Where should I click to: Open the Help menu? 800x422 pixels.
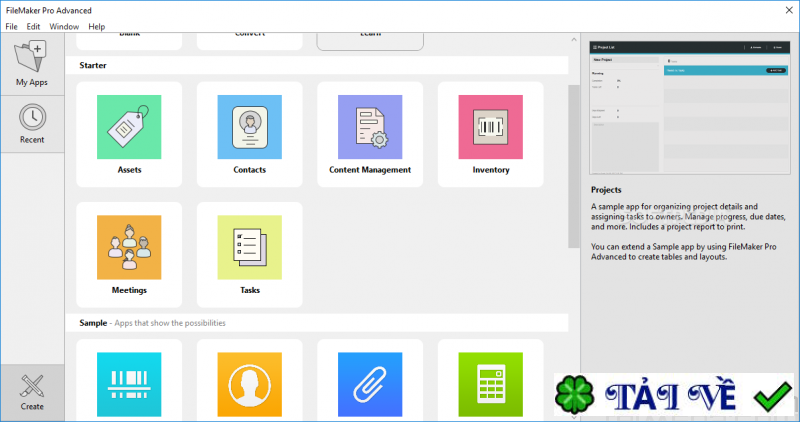tap(96, 27)
